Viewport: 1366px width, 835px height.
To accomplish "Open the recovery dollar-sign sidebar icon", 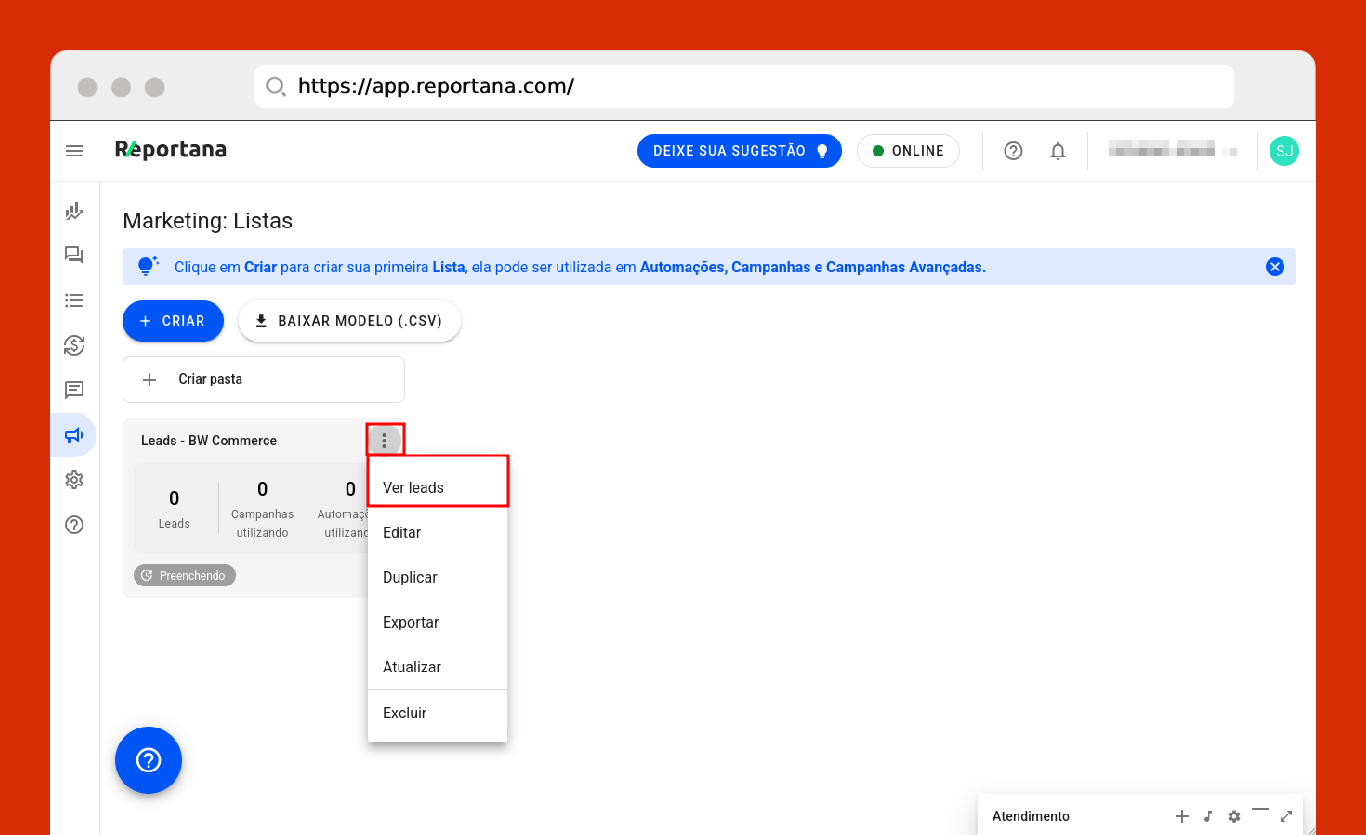I will [x=74, y=346].
